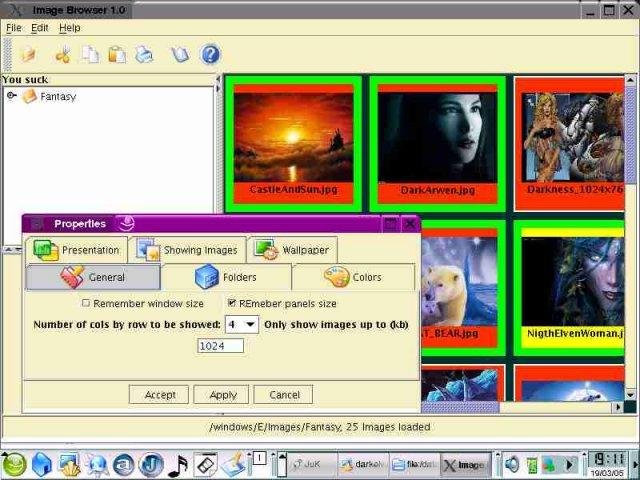Select DarkArwen.jpg thumbnail
The image size is (640, 480).
coord(438,144)
